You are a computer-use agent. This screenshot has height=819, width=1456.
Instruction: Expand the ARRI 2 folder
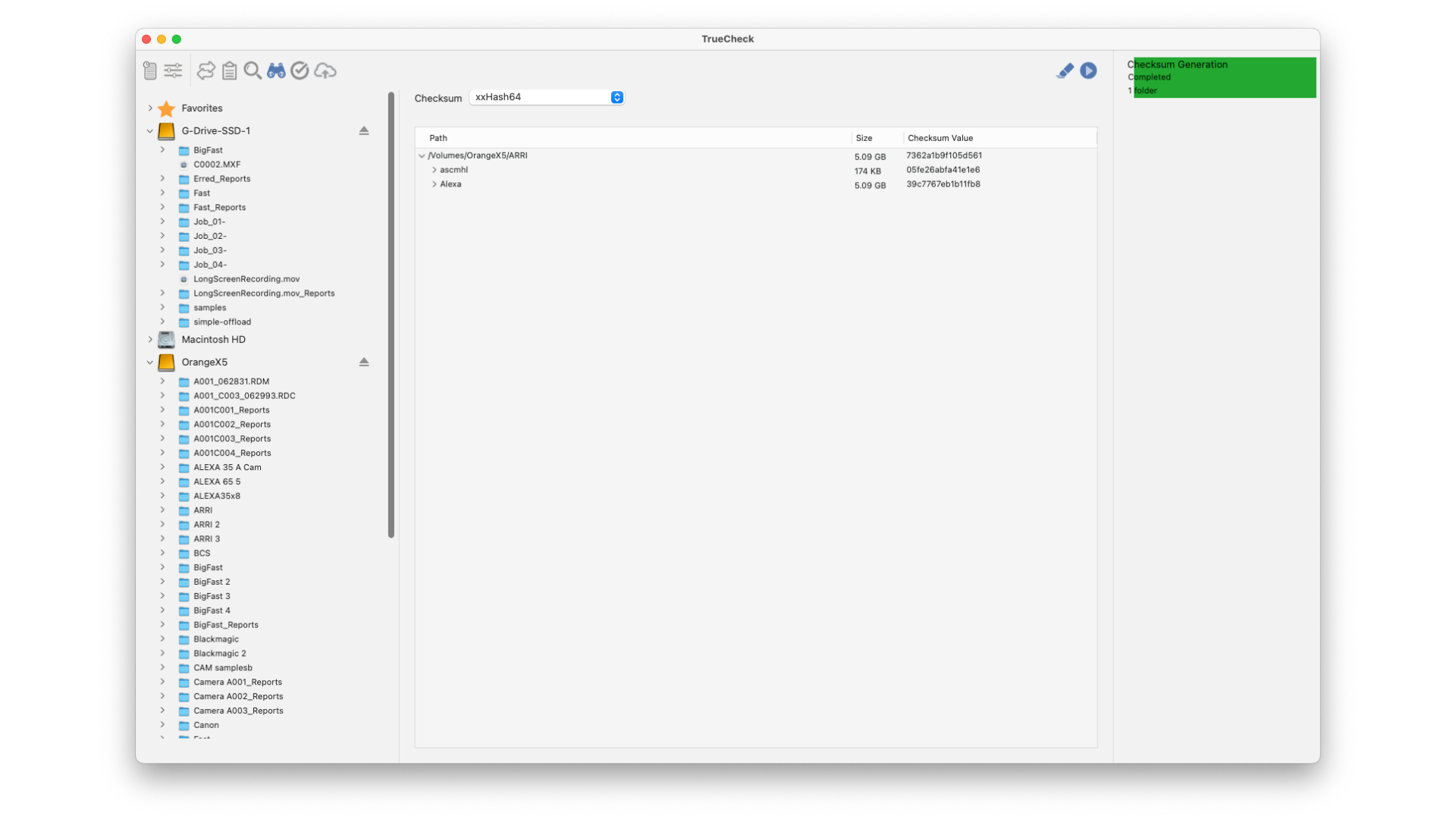[162, 524]
